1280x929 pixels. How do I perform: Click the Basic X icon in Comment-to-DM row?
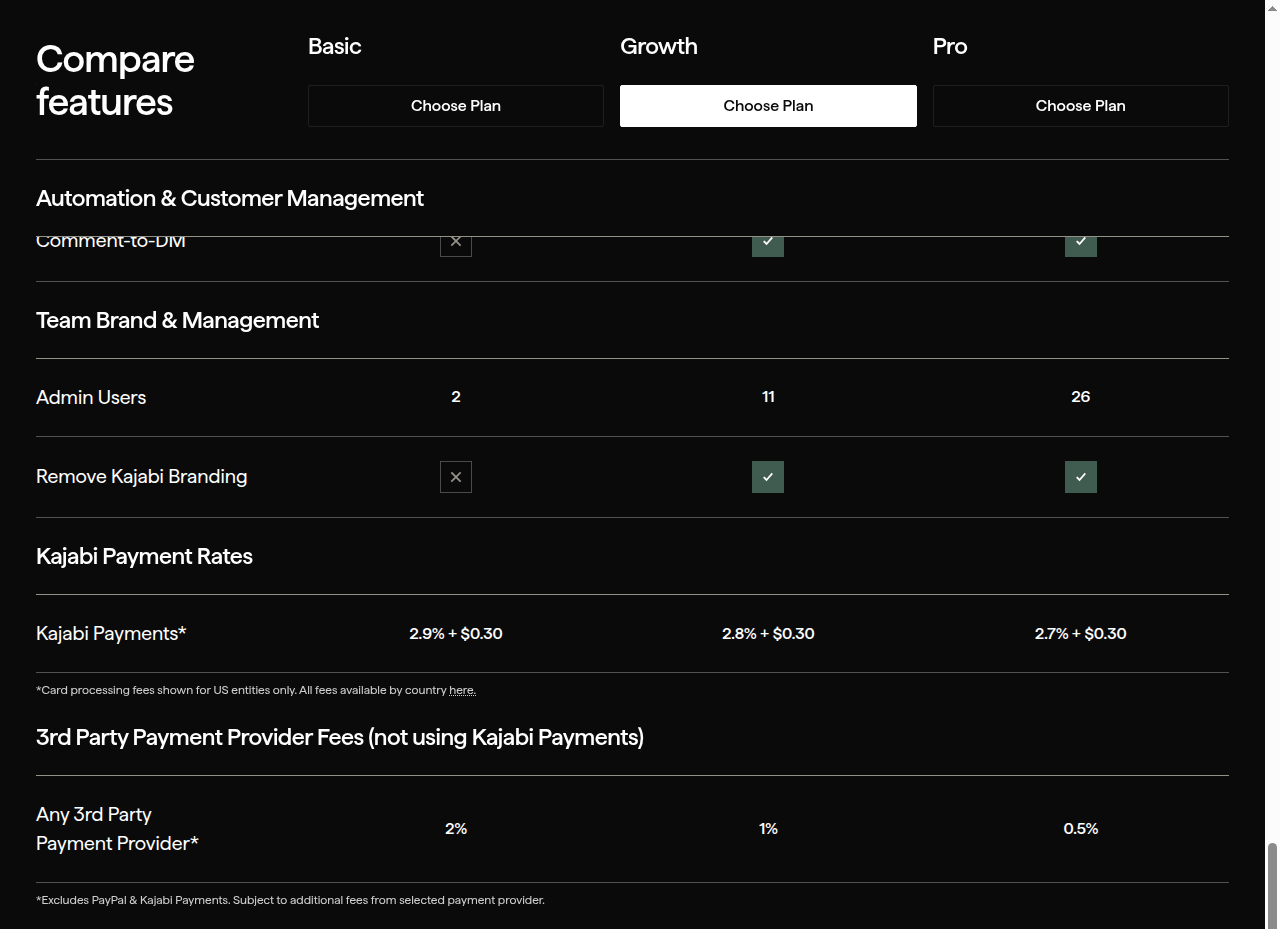(x=456, y=246)
